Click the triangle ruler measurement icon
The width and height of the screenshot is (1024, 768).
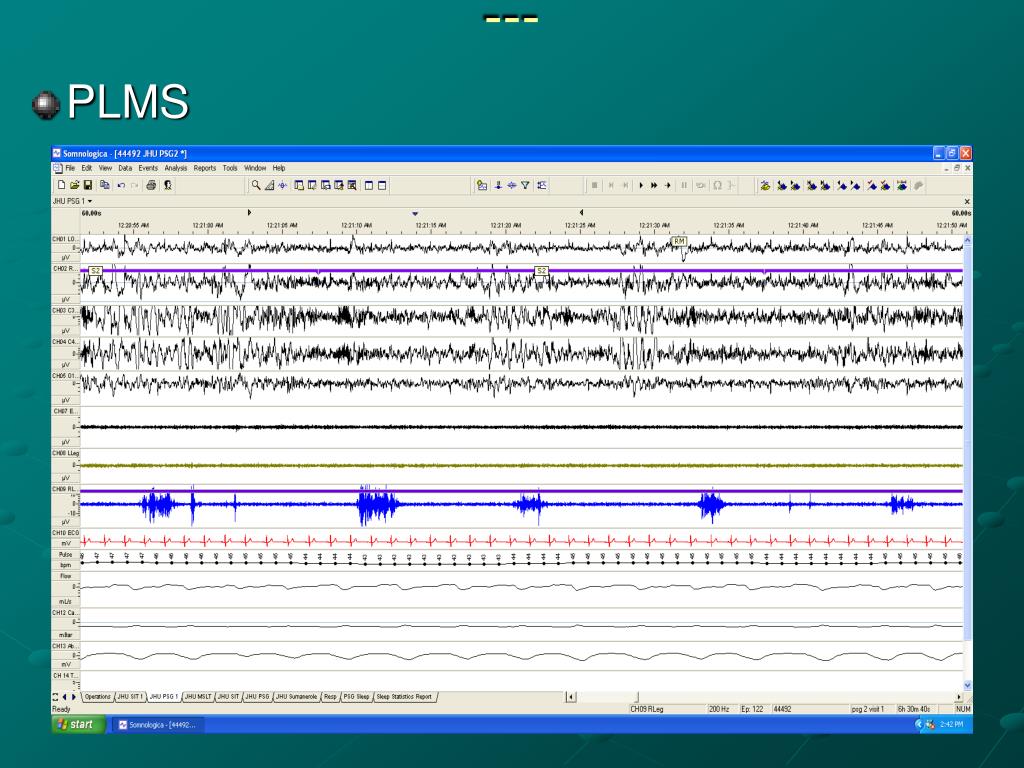click(x=269, y=185)
